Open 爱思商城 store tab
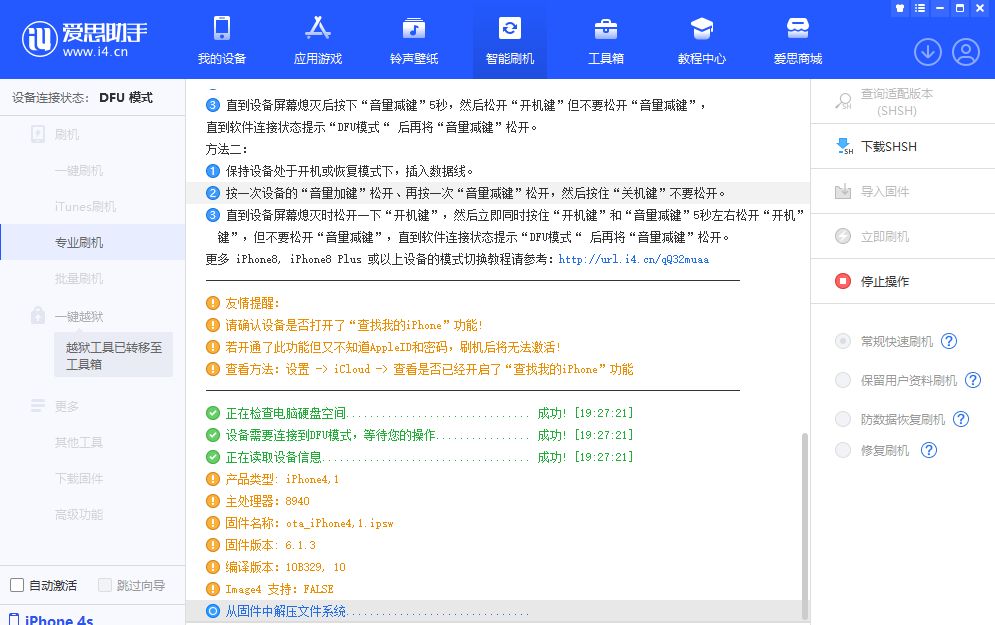995x625 pixels. click(x=798, y=40)
